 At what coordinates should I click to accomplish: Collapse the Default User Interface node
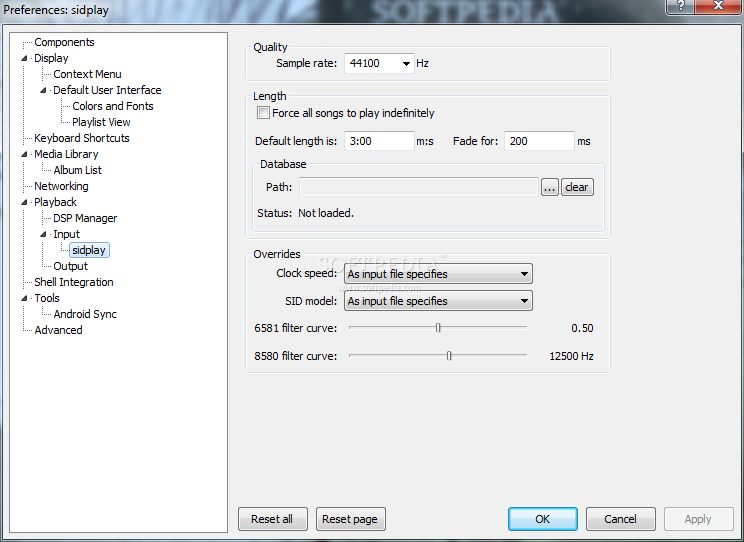point(43,90)
